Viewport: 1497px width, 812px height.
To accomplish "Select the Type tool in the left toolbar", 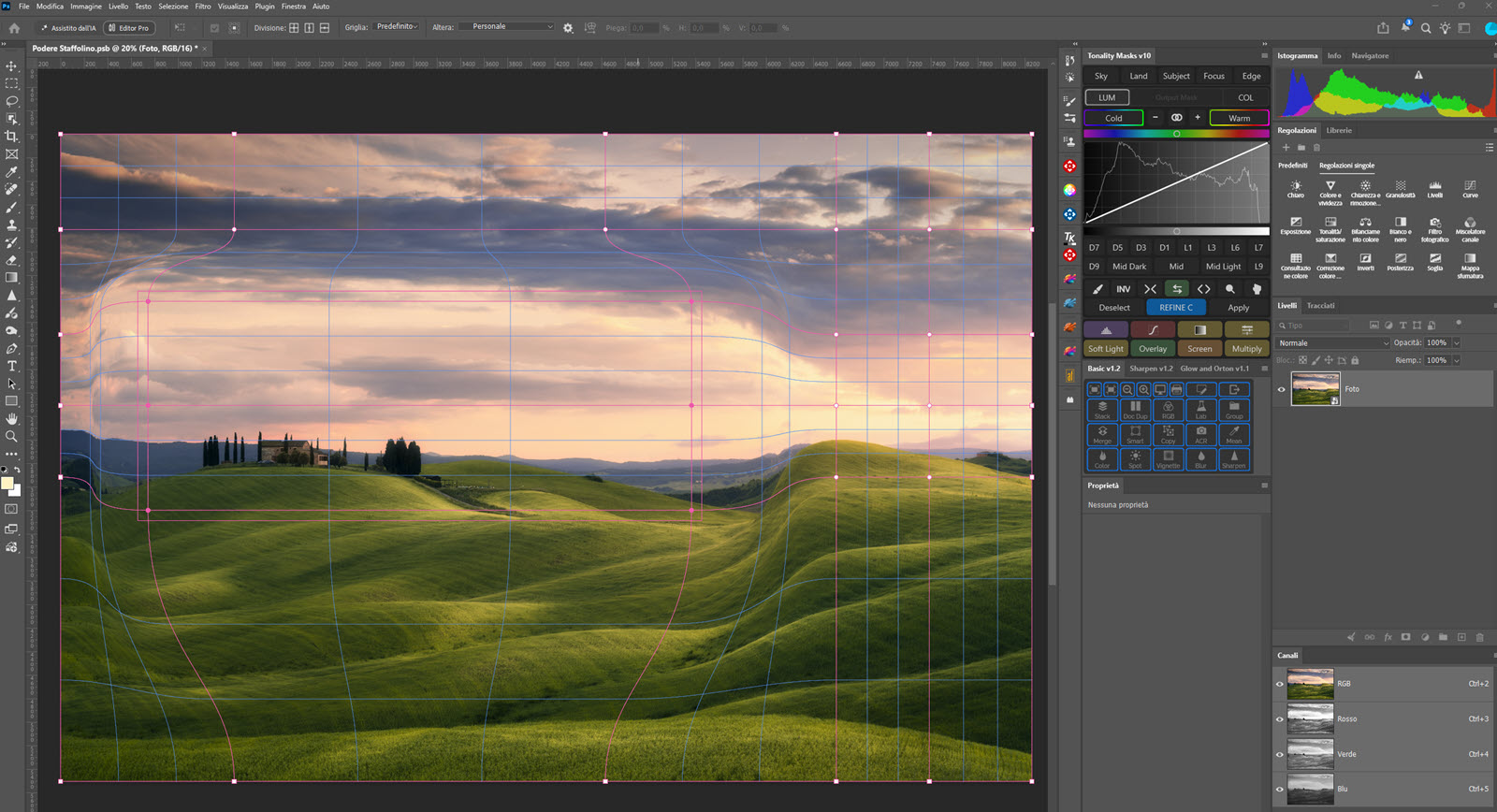I will [x=11, y=366].
